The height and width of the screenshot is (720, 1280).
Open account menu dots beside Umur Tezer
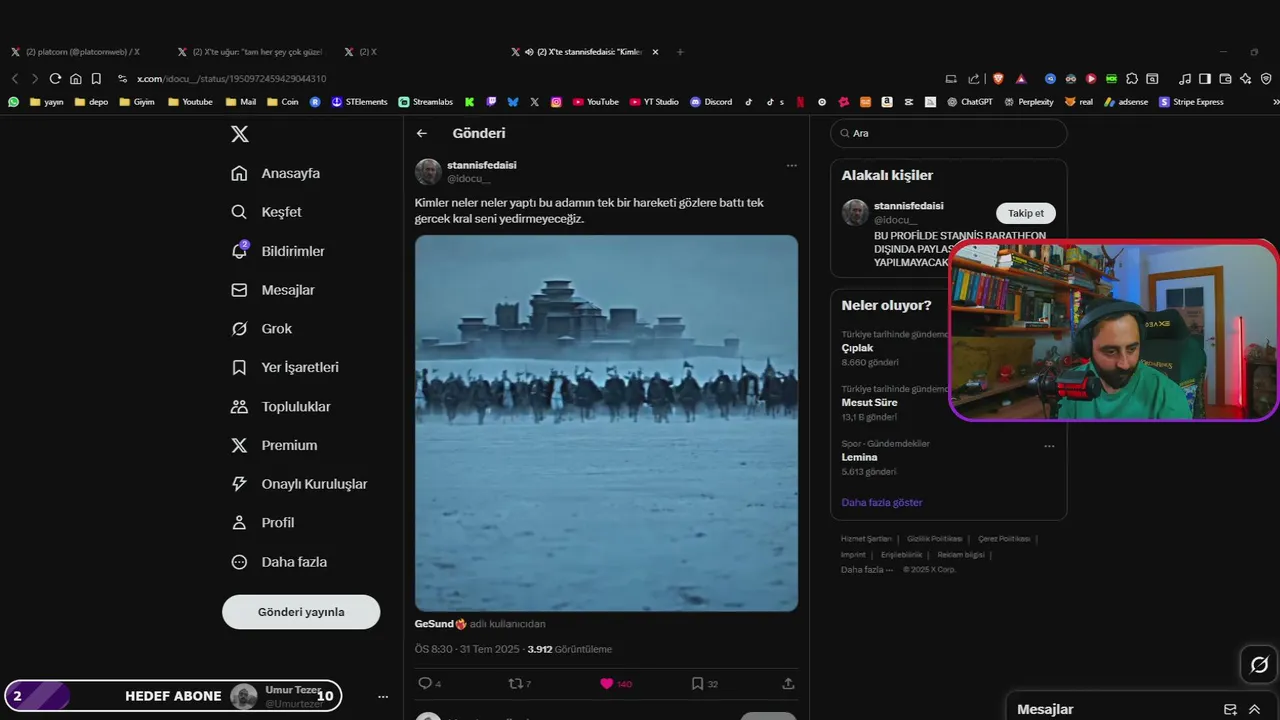coord(382,696)
